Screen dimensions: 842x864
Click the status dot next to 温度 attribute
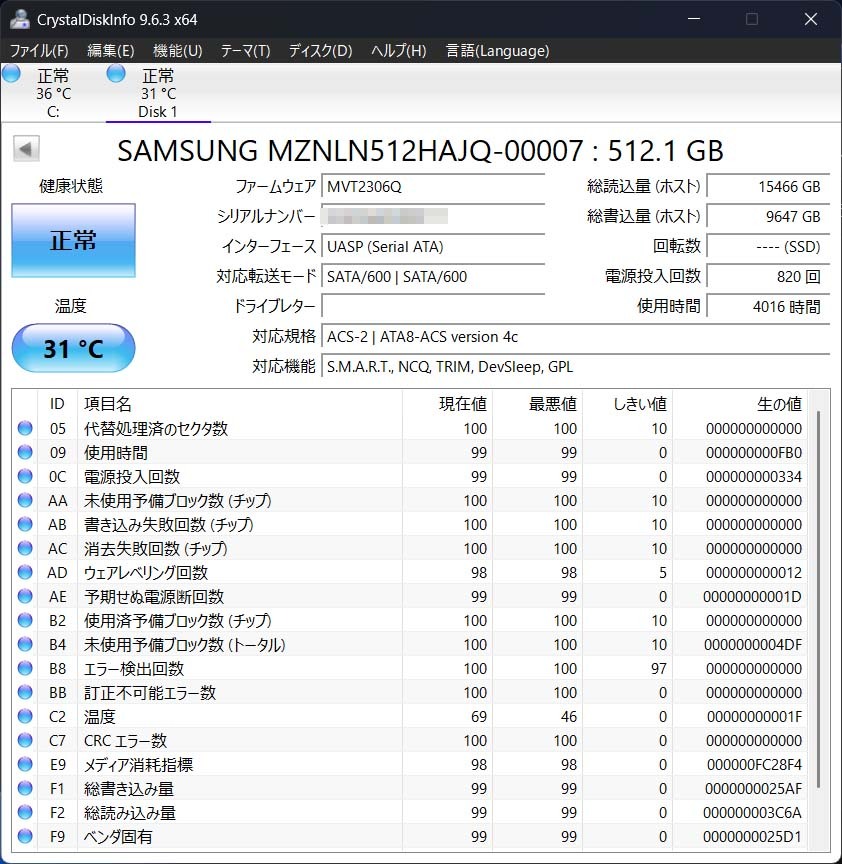coord(25,717)
